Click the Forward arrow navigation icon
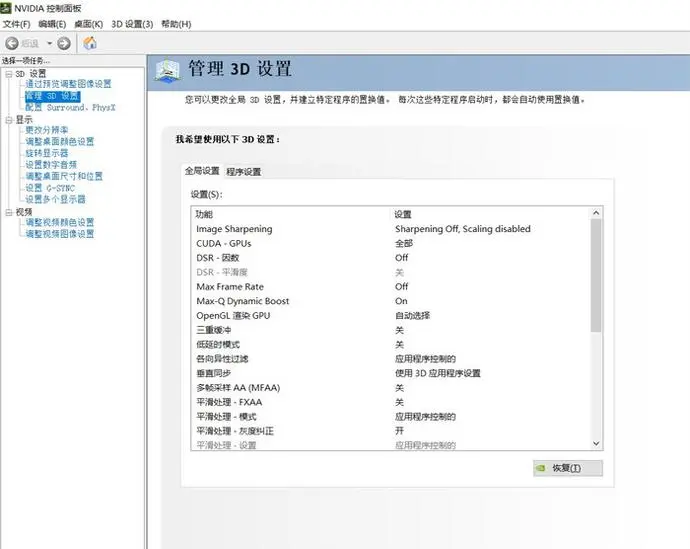Screen dimensions: 690x549 [64, 43]
